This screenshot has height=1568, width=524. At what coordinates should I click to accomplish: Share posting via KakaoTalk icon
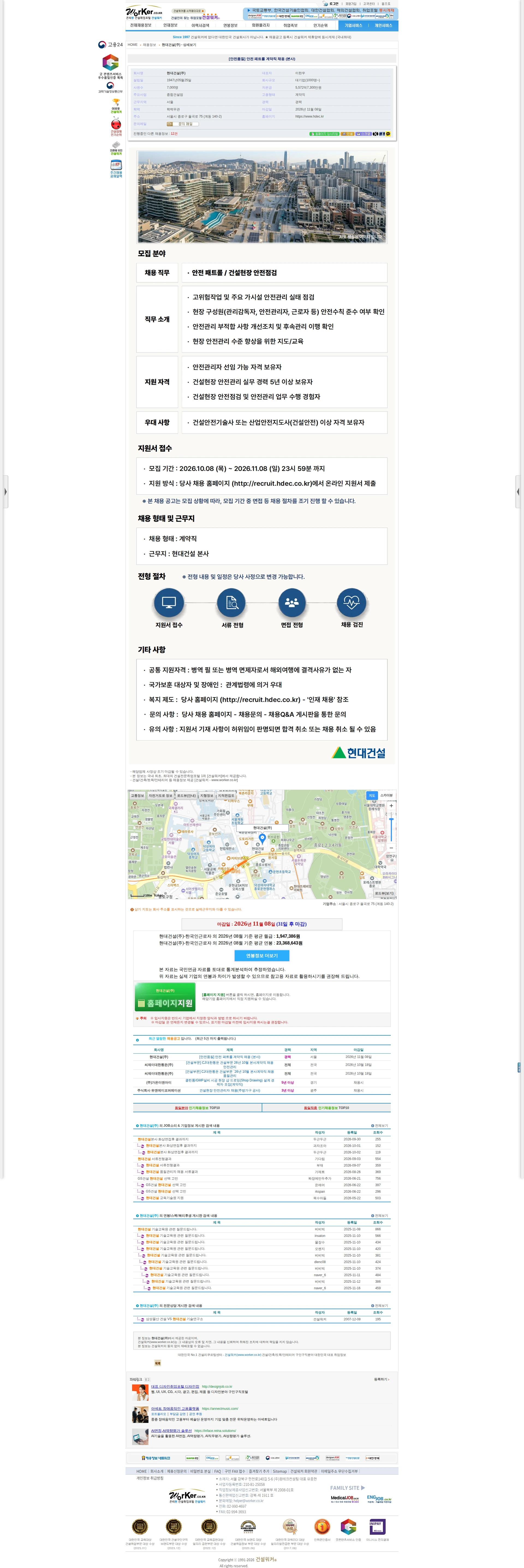click(x=388, y=133)
